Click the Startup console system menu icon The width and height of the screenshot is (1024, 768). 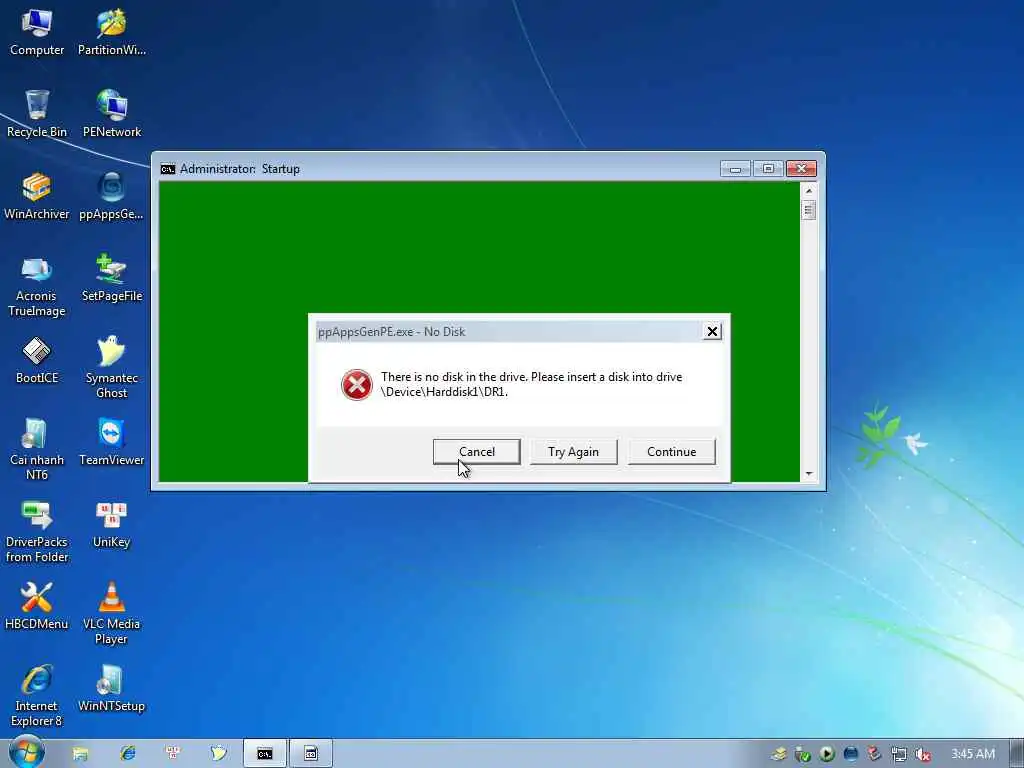(x=168, y=169)
